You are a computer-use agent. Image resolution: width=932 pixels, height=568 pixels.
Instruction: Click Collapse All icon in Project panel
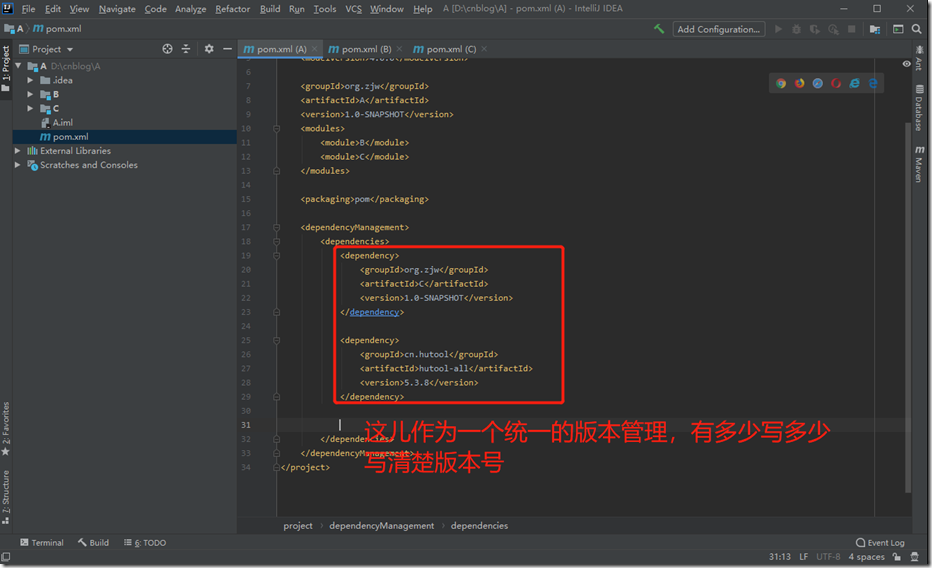pyautogui.click(x=186, y=49)
